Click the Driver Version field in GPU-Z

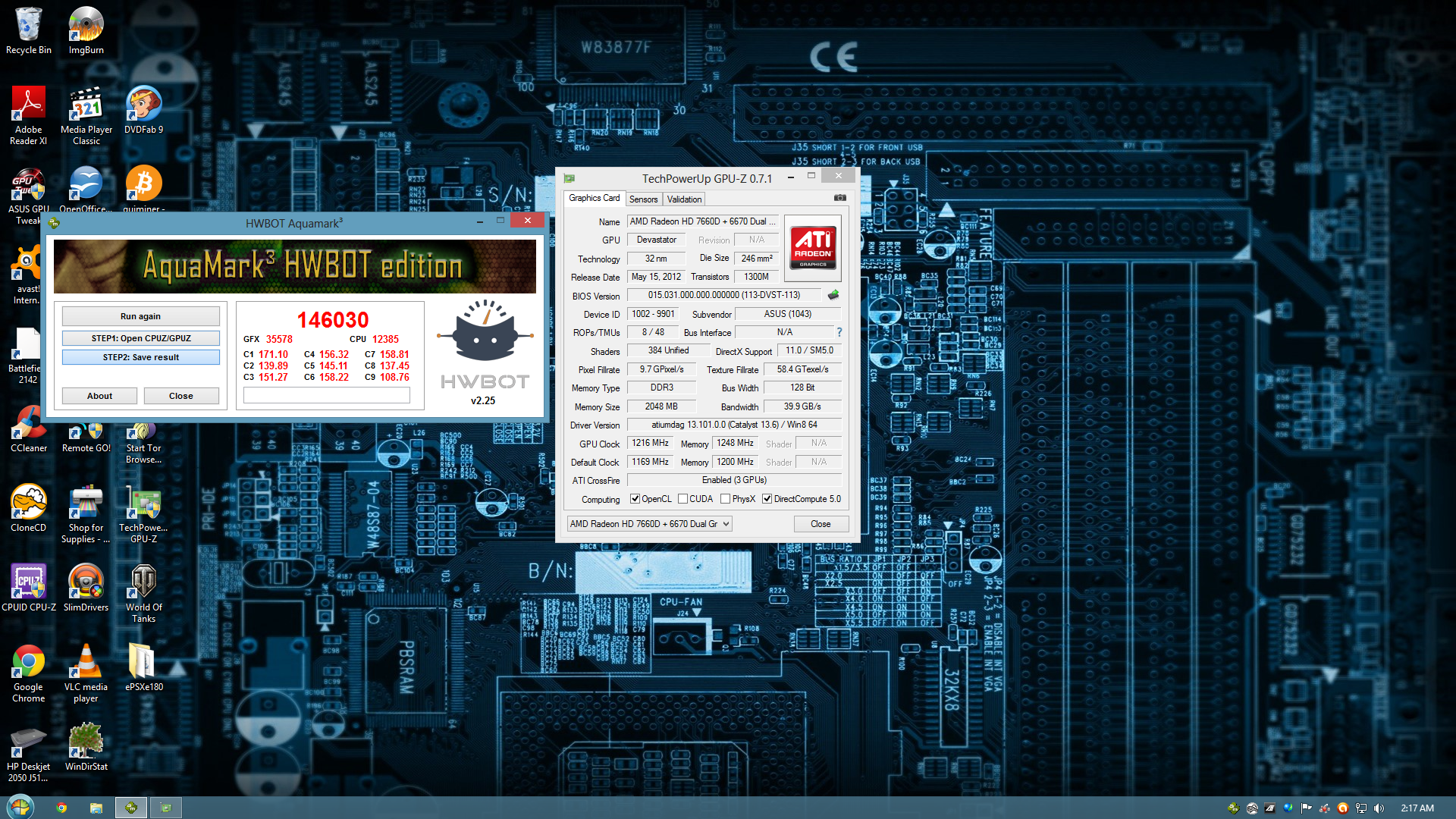pyautogui.click(x=734, y=425)
